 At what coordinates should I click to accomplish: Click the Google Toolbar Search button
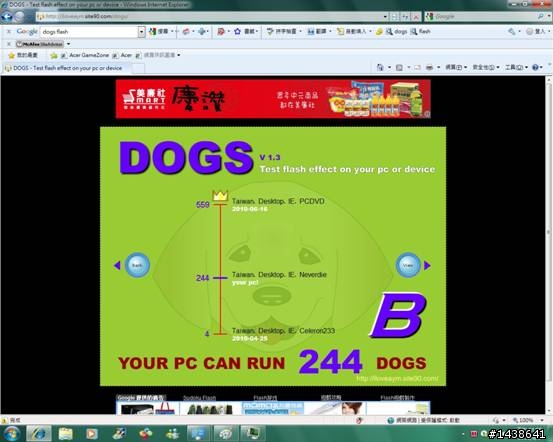[159, 31]
